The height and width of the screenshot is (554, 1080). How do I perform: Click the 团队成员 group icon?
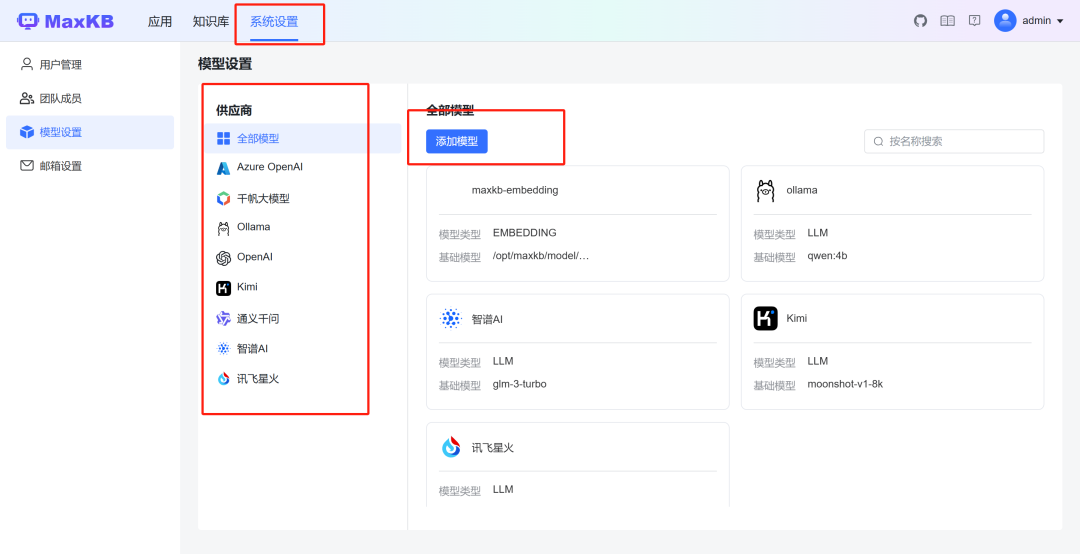pyautogui.click(x=27, y=98)
